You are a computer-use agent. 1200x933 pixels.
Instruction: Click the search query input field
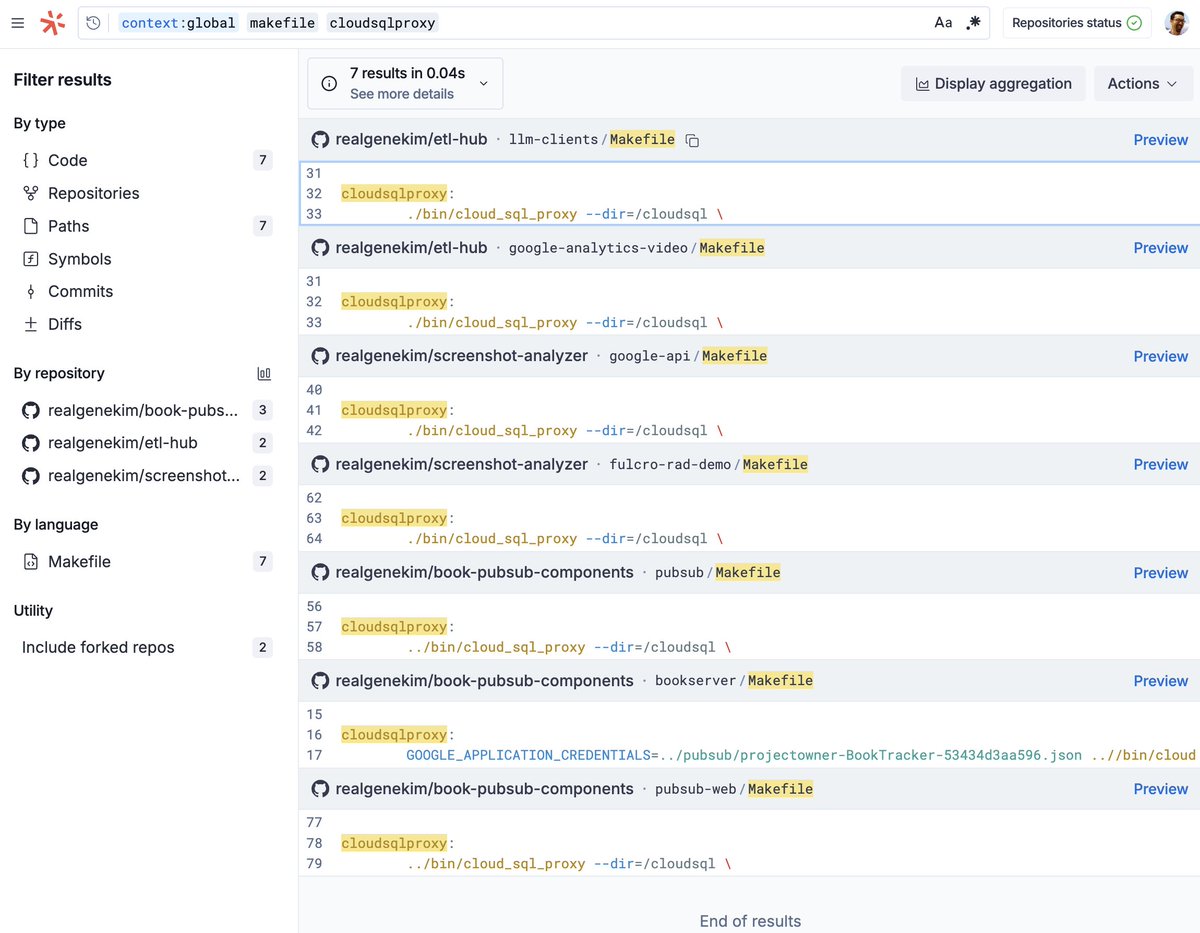pyautogui.click(x=534, y=23)
